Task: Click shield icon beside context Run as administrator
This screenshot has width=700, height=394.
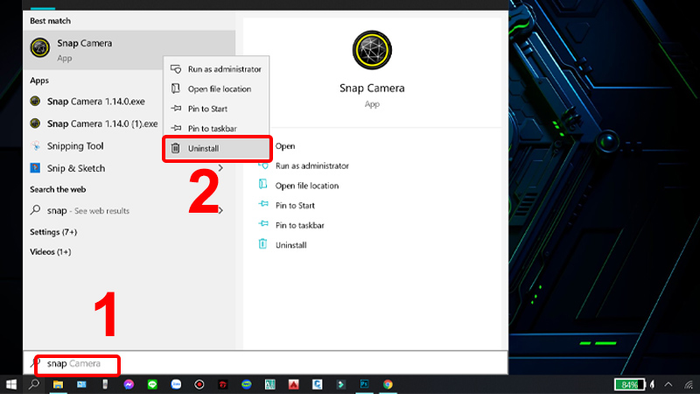Action: coord(176,69)
